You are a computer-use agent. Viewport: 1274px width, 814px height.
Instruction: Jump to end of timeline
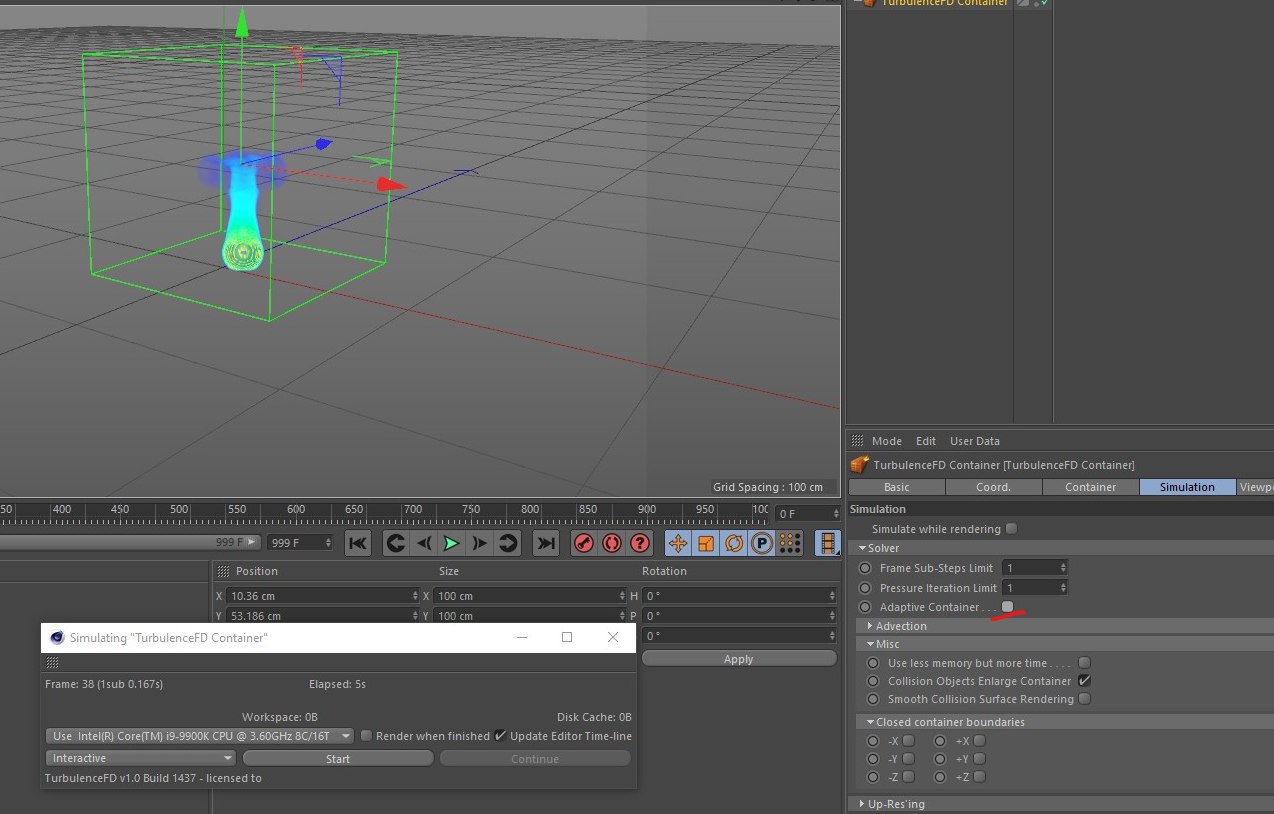[x=546, y=543]
